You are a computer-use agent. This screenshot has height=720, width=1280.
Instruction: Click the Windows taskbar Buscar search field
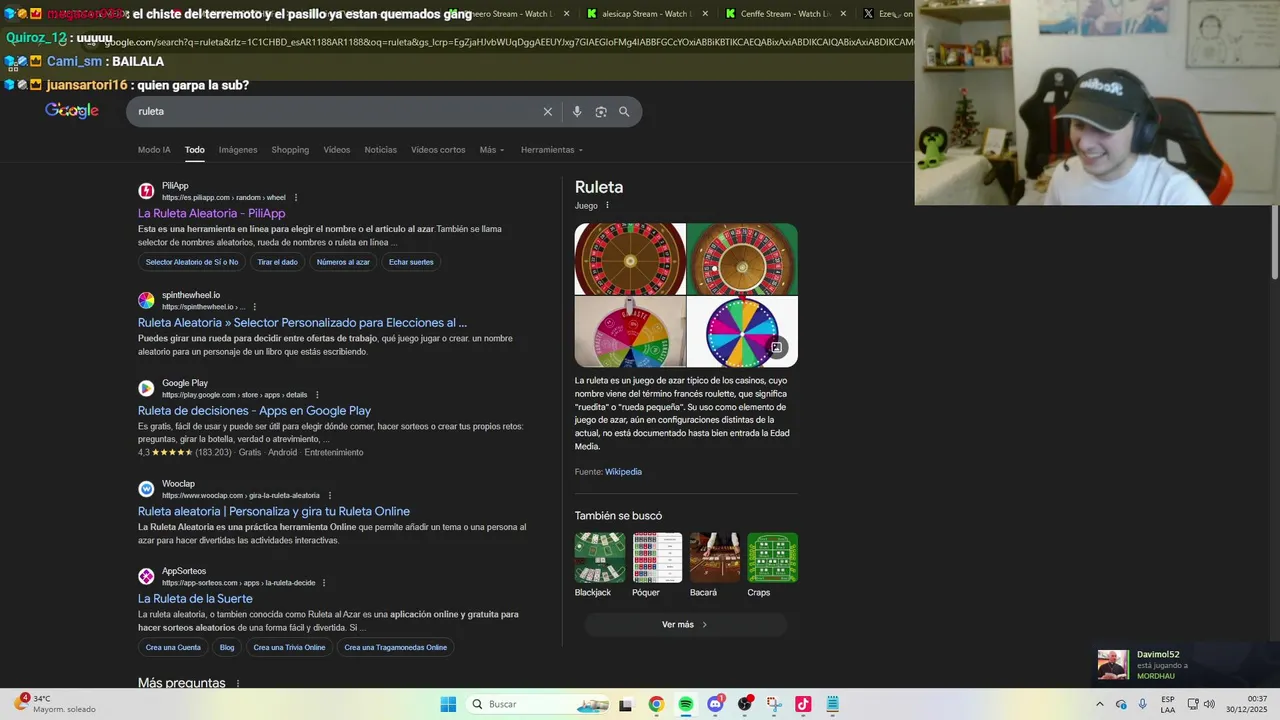tap(538, 704)
